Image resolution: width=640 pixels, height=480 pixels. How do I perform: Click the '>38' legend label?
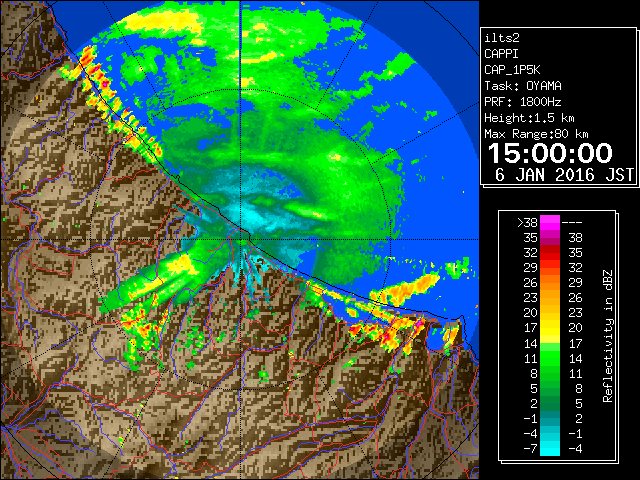(527, 222)
